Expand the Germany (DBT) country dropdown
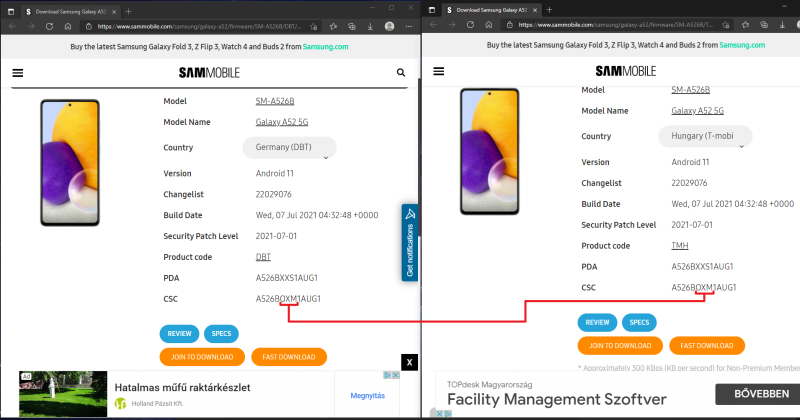 289,147
